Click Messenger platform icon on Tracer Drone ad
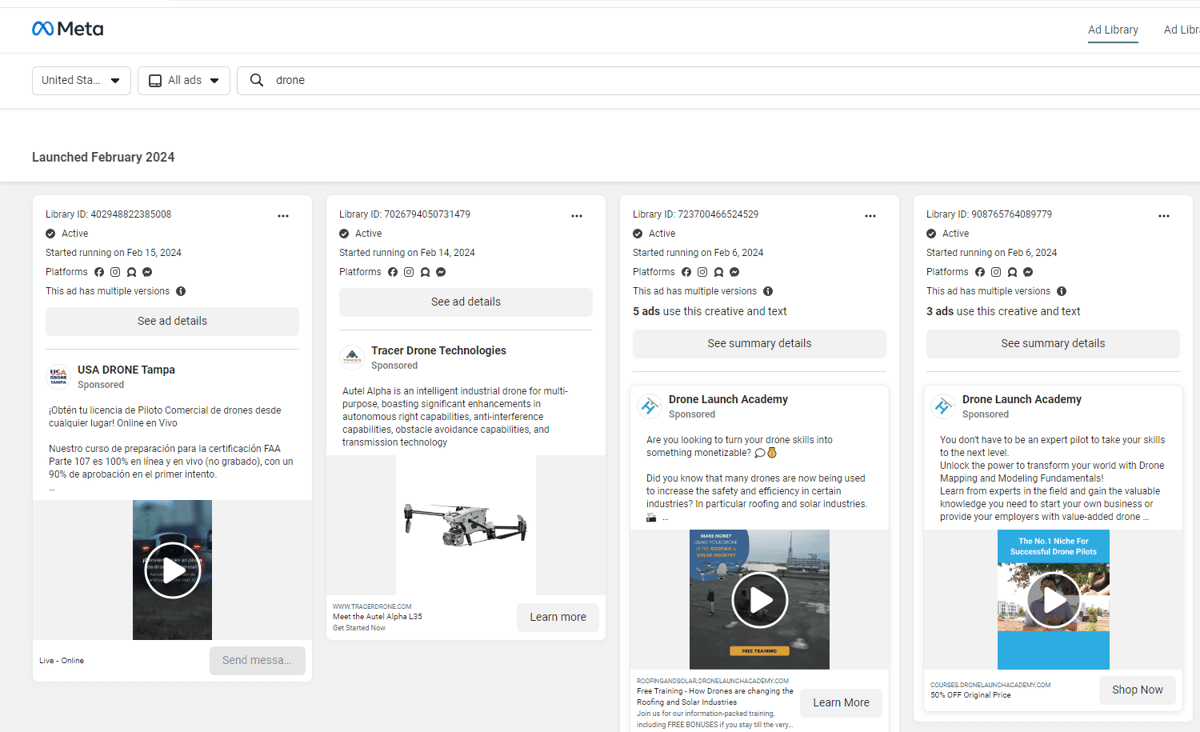This screenshot has width=1200, height=732. click(x=440, y=272)
